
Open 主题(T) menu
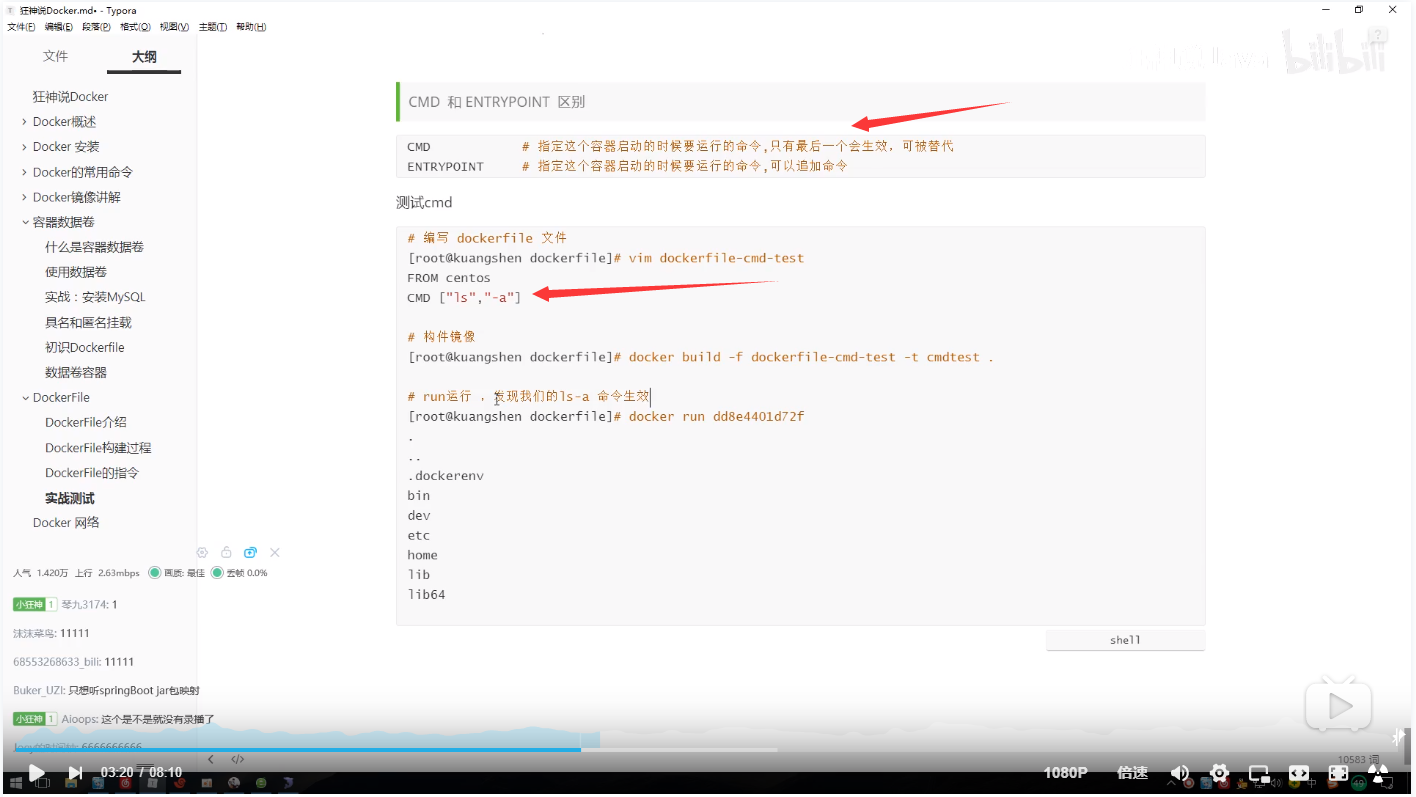[x=212, y=27]
